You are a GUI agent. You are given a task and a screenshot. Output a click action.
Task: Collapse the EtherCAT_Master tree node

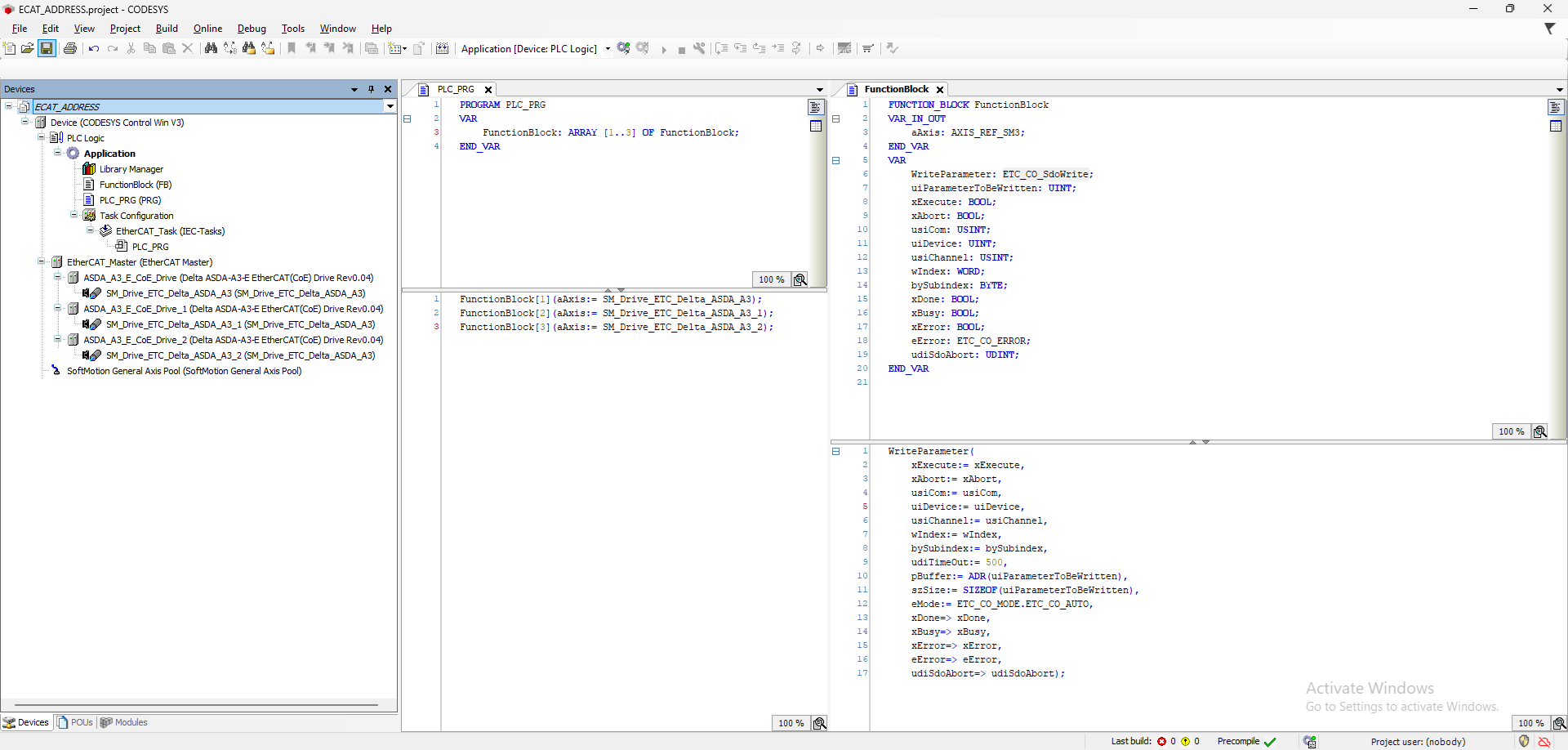pos(42,262)
